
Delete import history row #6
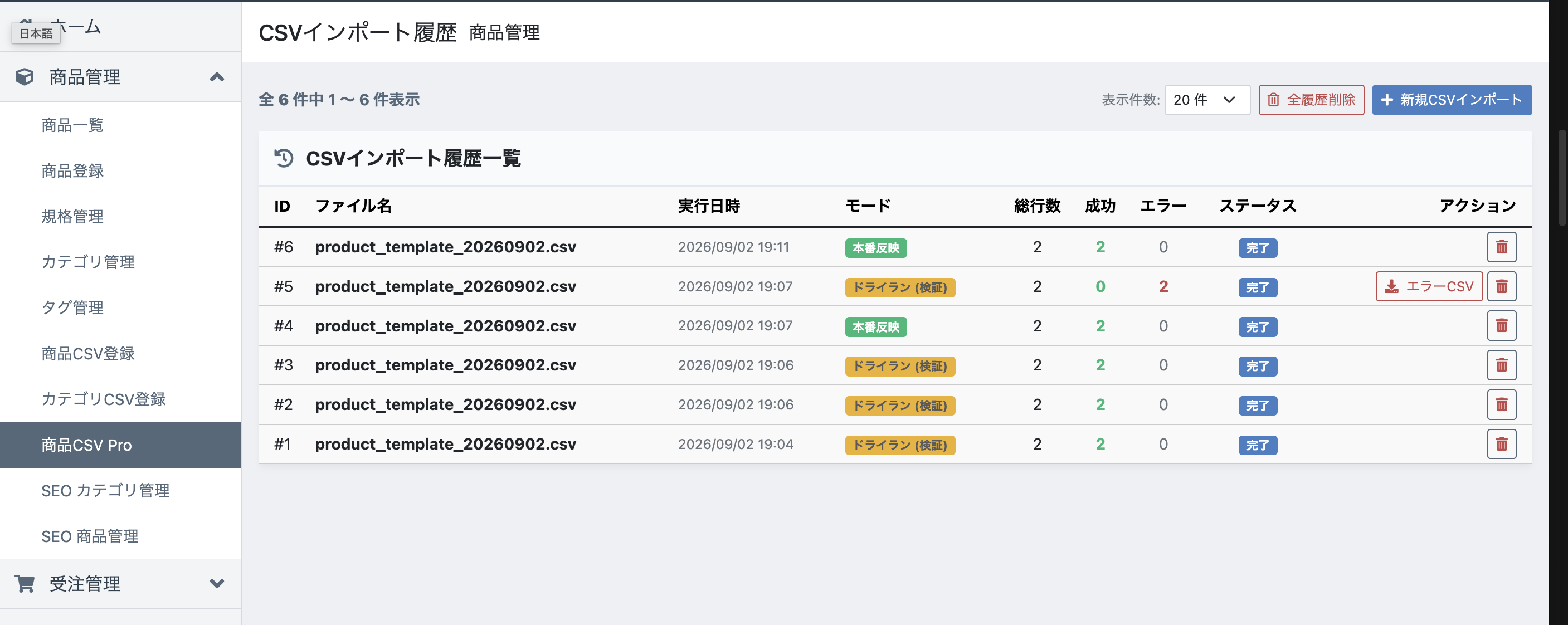(1501, 247)
